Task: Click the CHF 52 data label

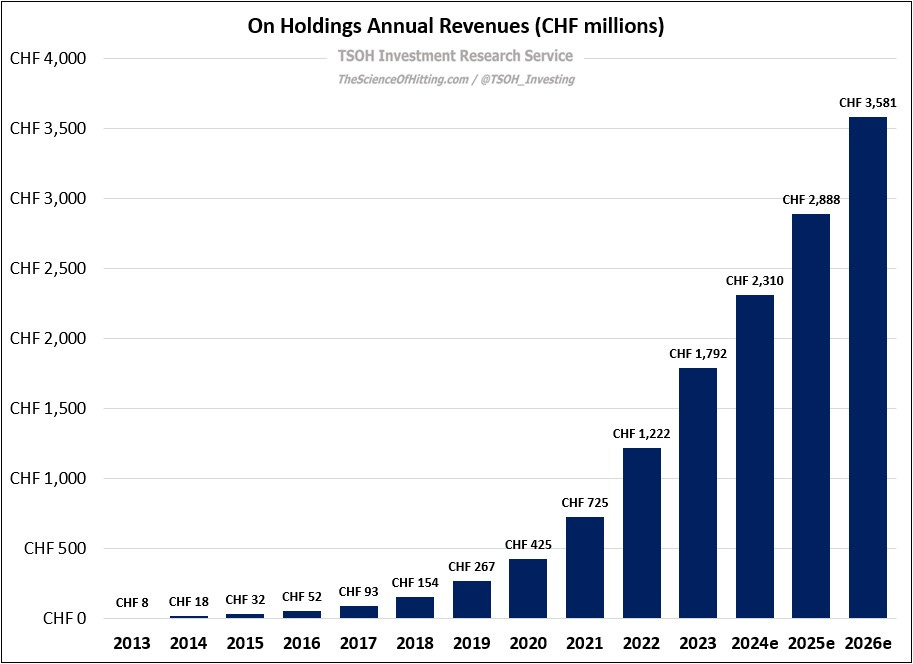Action: pos(302,597)
